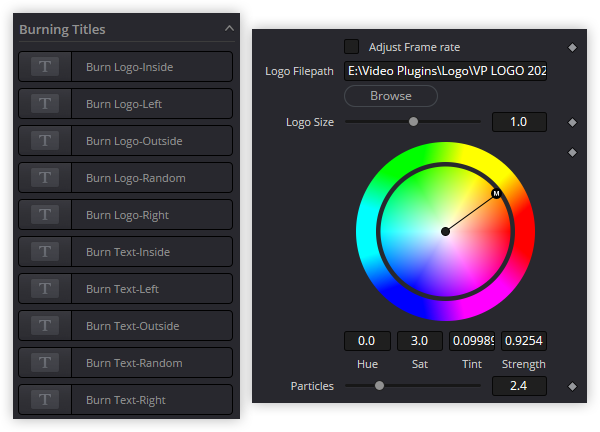Toggle keyframe diamond beside the color wheel

572,153
